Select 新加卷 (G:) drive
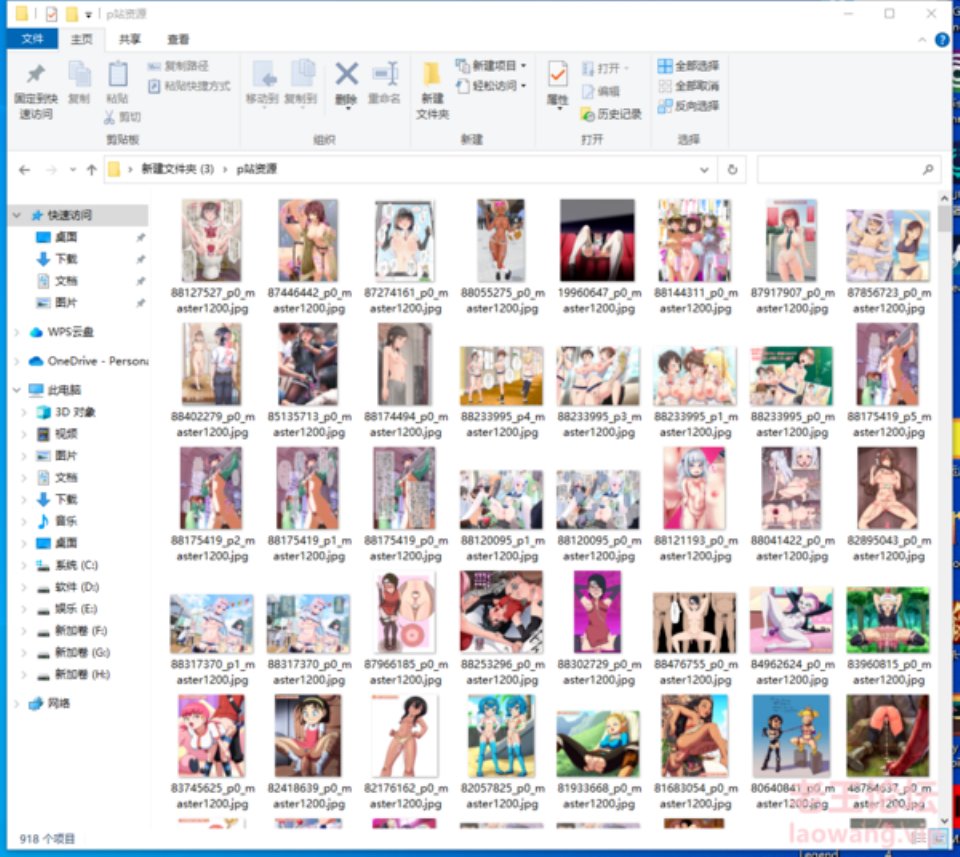 coord(73,653)
